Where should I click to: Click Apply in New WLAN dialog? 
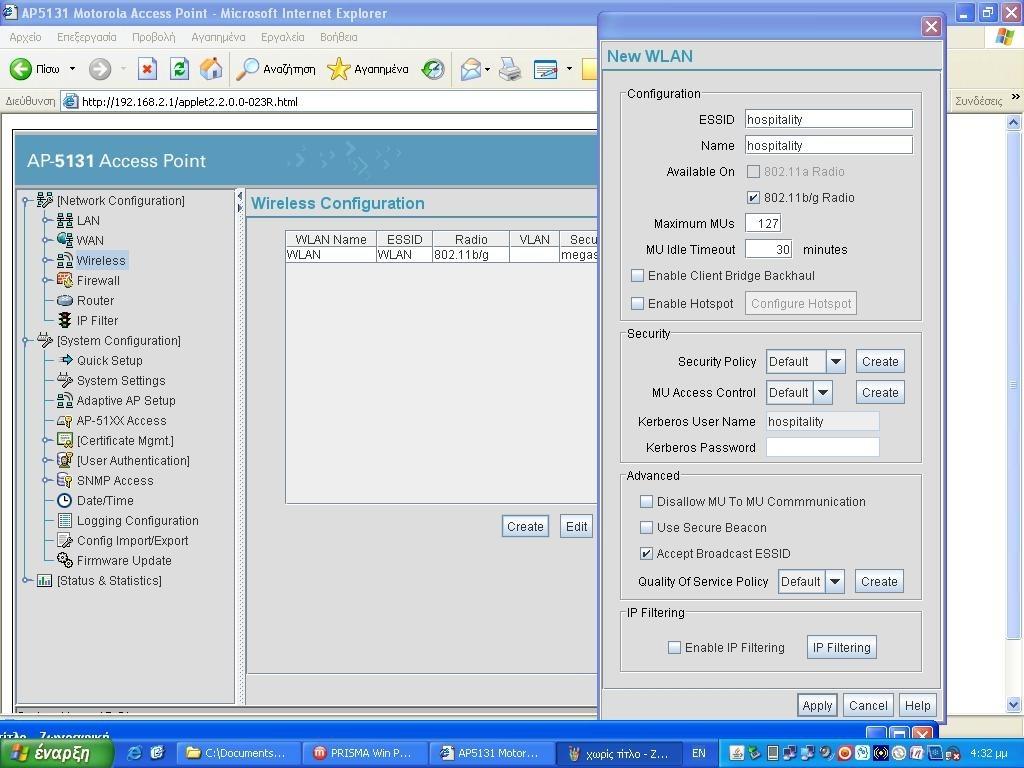[817, 705]
